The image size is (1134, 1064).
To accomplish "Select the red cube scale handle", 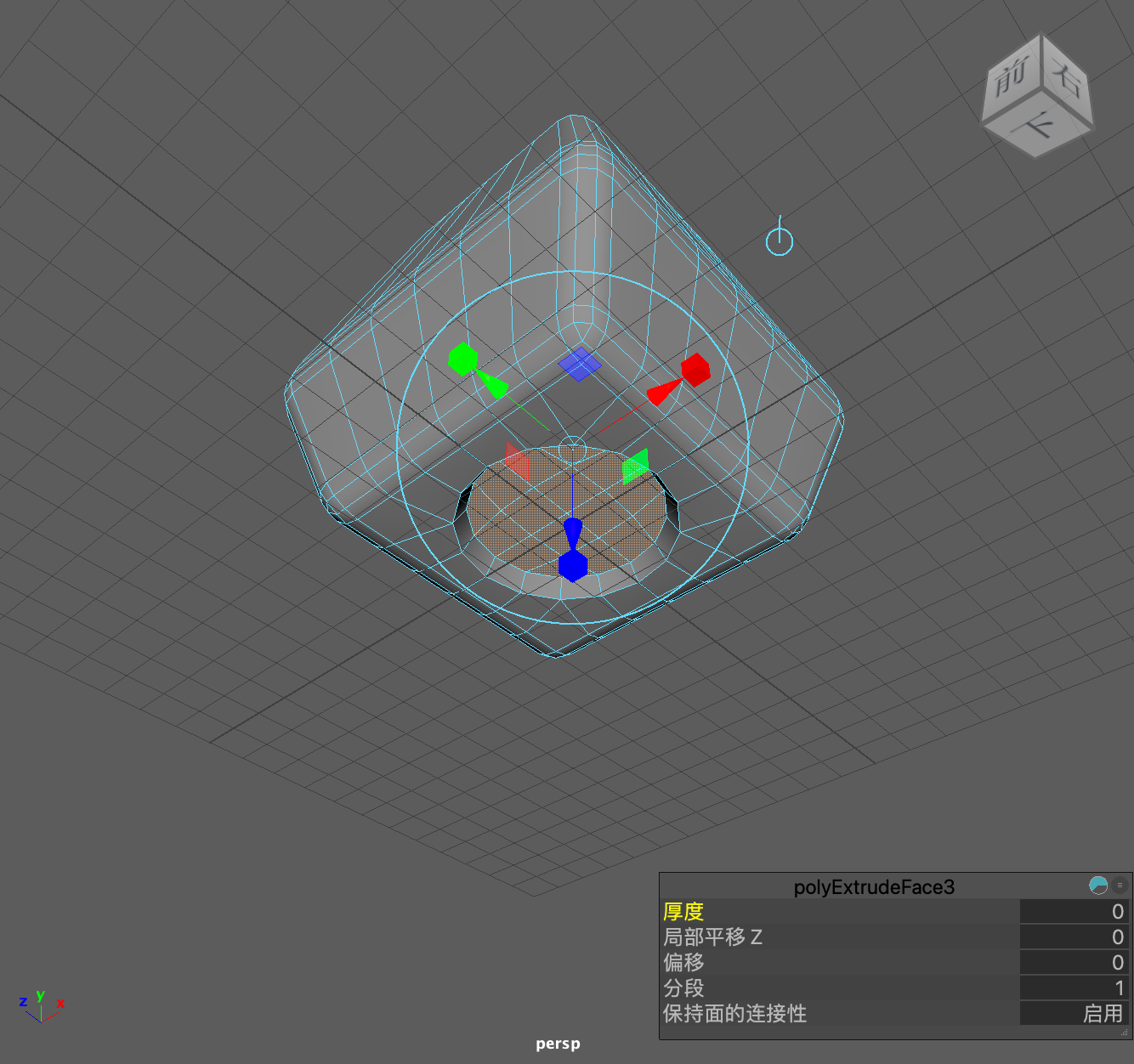I will pyautogui.click(x=695, y=370).
